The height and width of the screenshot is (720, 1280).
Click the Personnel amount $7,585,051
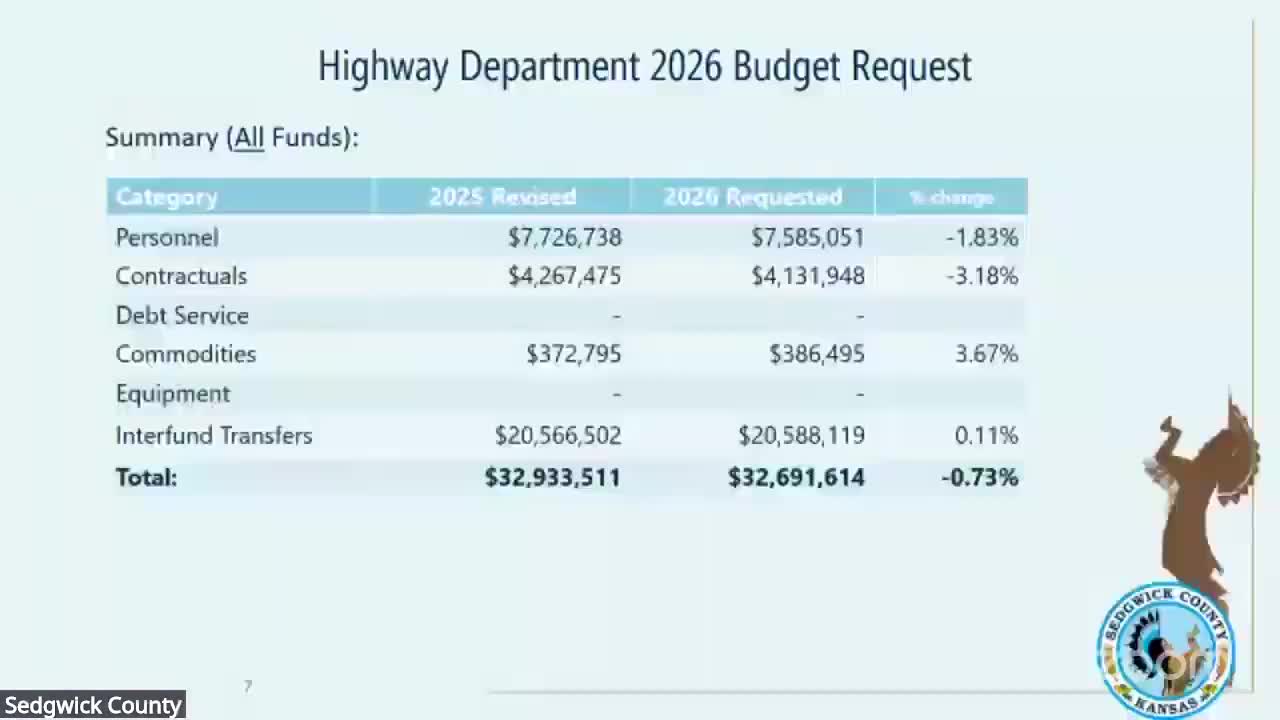tap(808, 237)
